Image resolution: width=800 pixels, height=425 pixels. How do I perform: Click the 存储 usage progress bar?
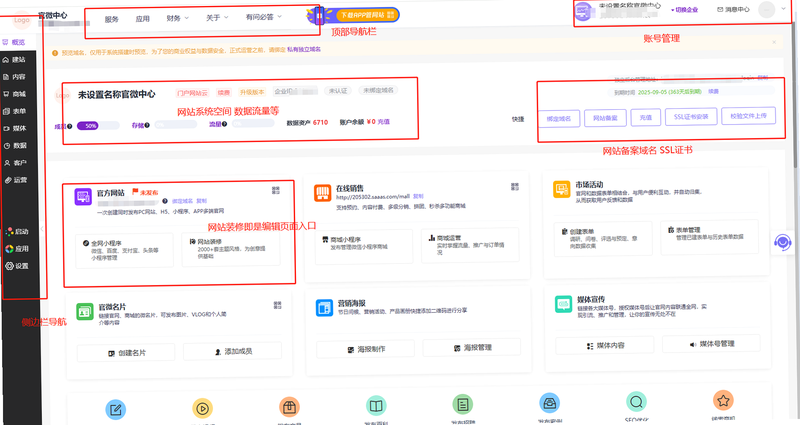[x=176, y=124]
